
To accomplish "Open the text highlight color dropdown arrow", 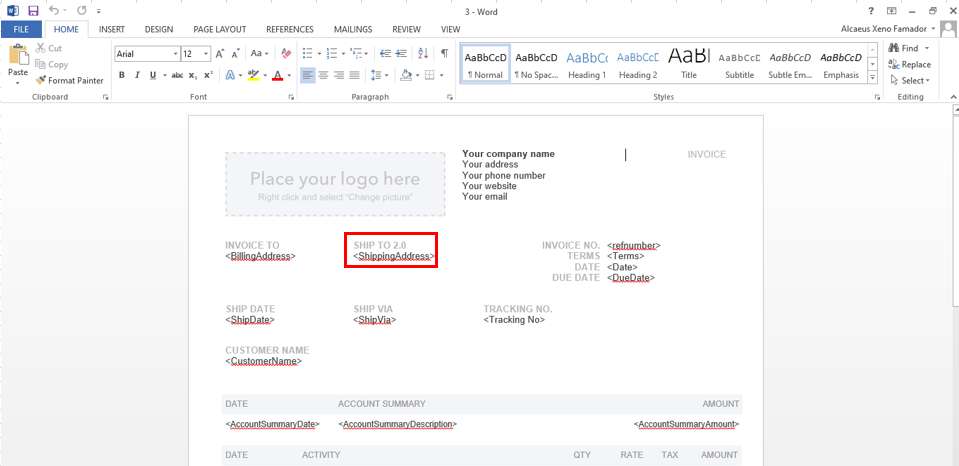I will click(265, 76).
